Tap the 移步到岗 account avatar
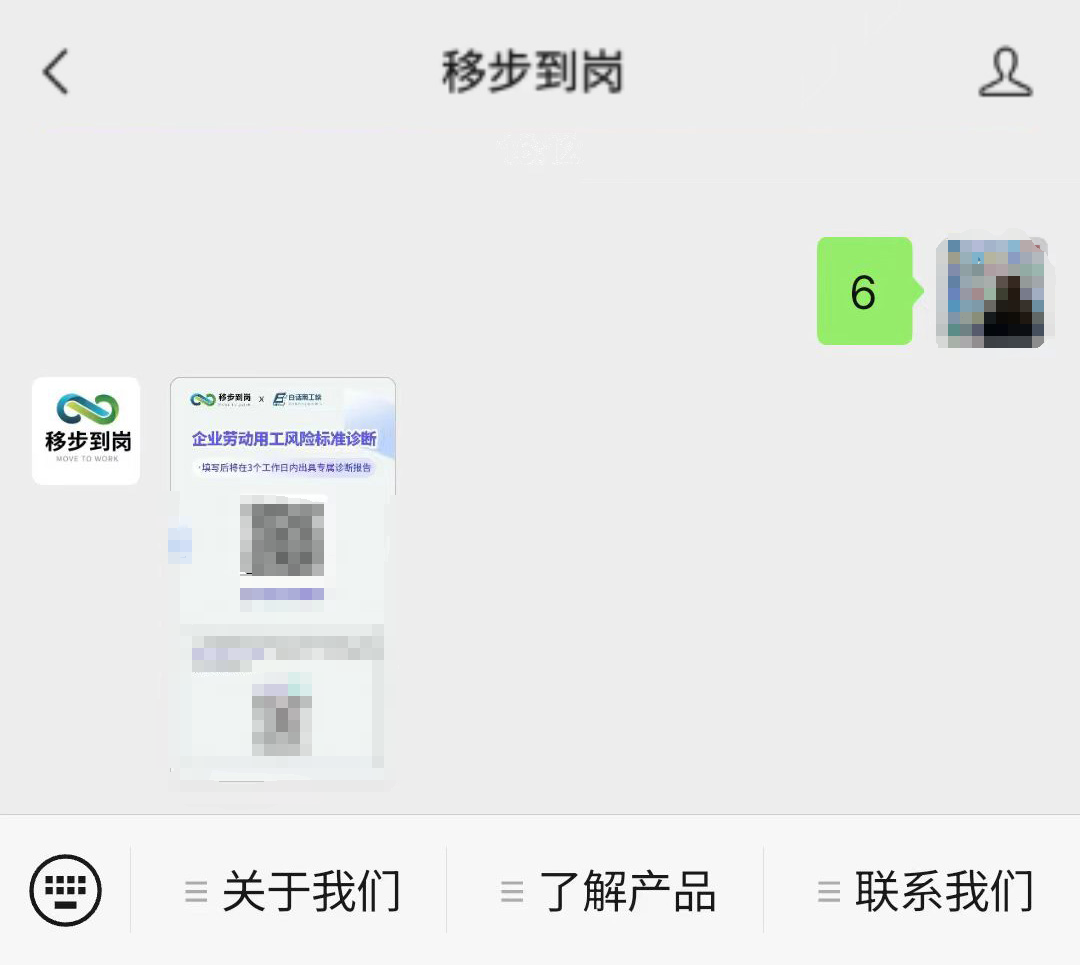This screenshot has width=1080, height=965. point(86,431)
